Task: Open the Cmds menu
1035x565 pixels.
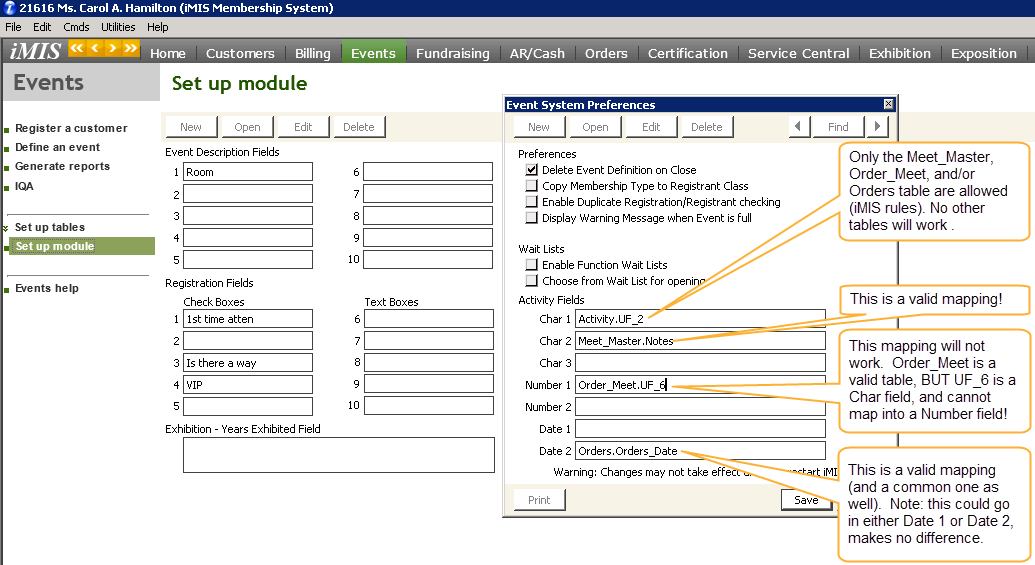Action: pos(76,27)
